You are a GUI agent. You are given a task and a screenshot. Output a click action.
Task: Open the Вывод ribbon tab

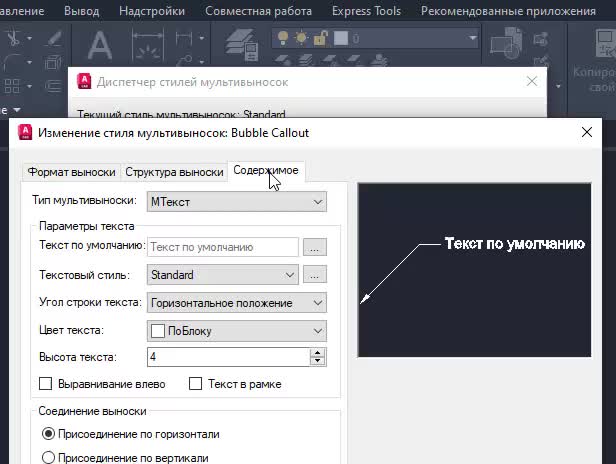[x=82, y=11]
